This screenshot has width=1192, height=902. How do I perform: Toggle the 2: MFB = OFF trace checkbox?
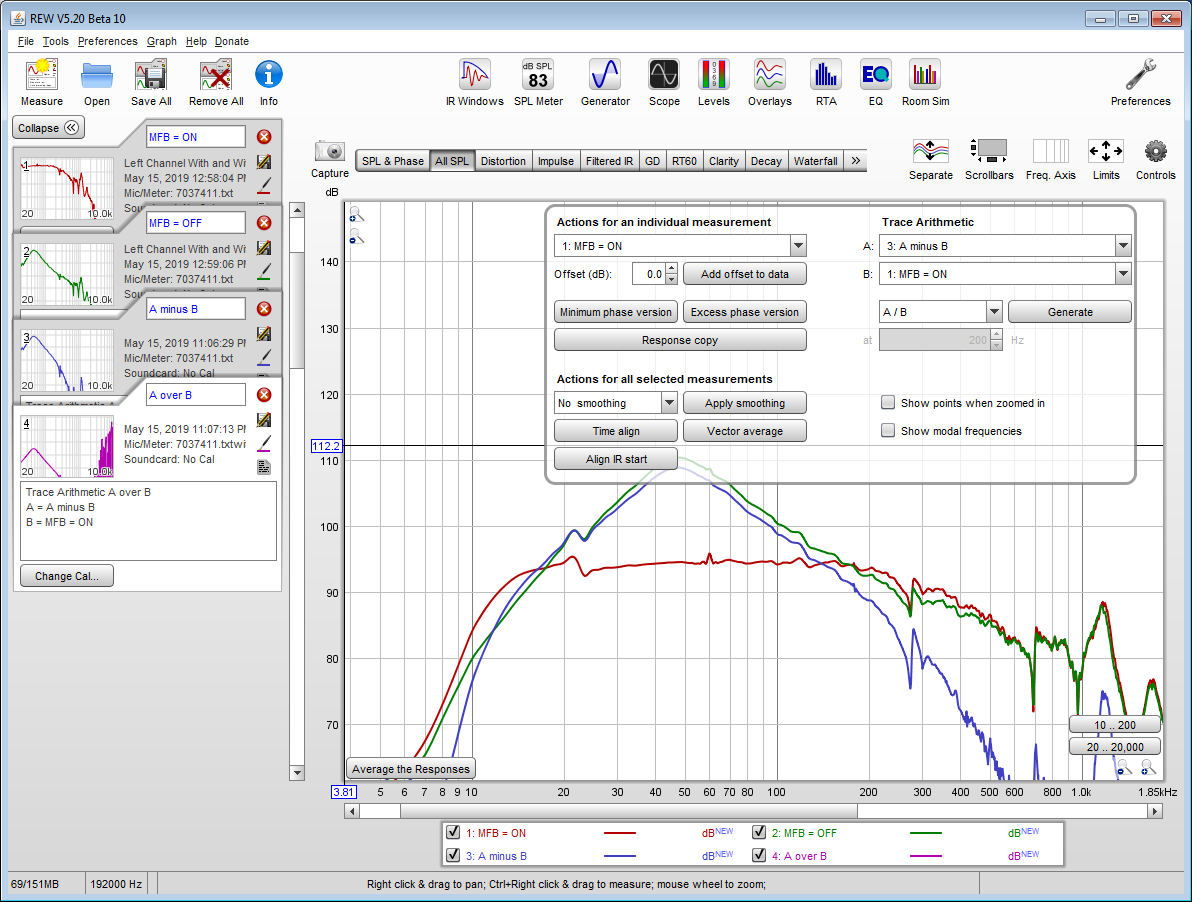759,832
